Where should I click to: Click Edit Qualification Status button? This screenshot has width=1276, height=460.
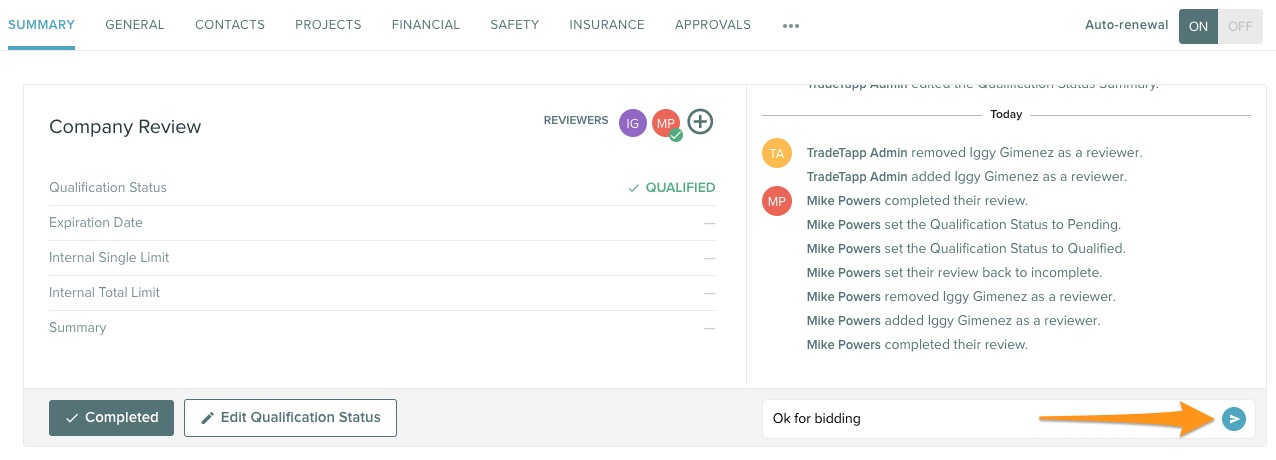290,418
